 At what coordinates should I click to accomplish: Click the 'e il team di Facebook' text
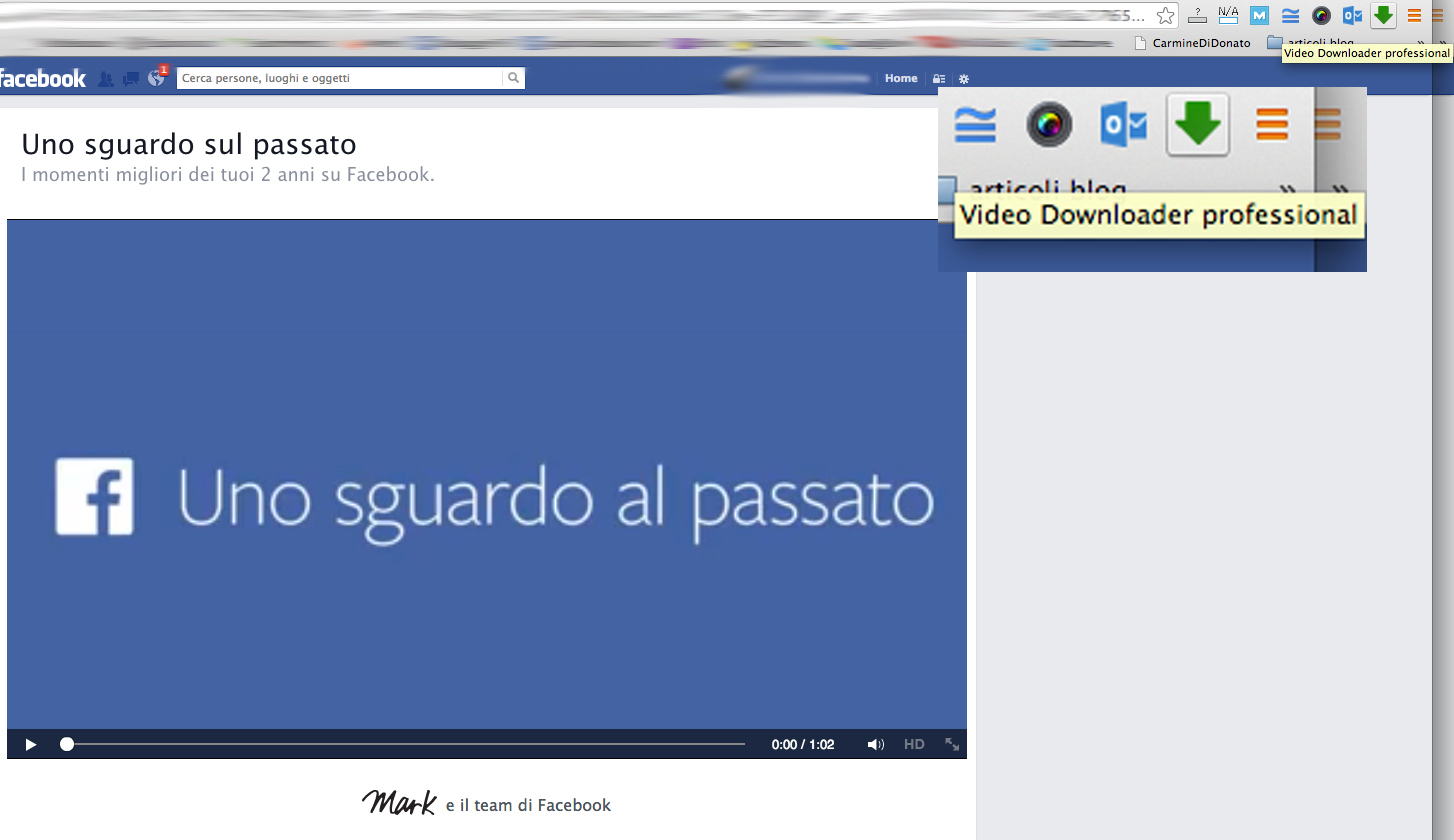[528, 805]
